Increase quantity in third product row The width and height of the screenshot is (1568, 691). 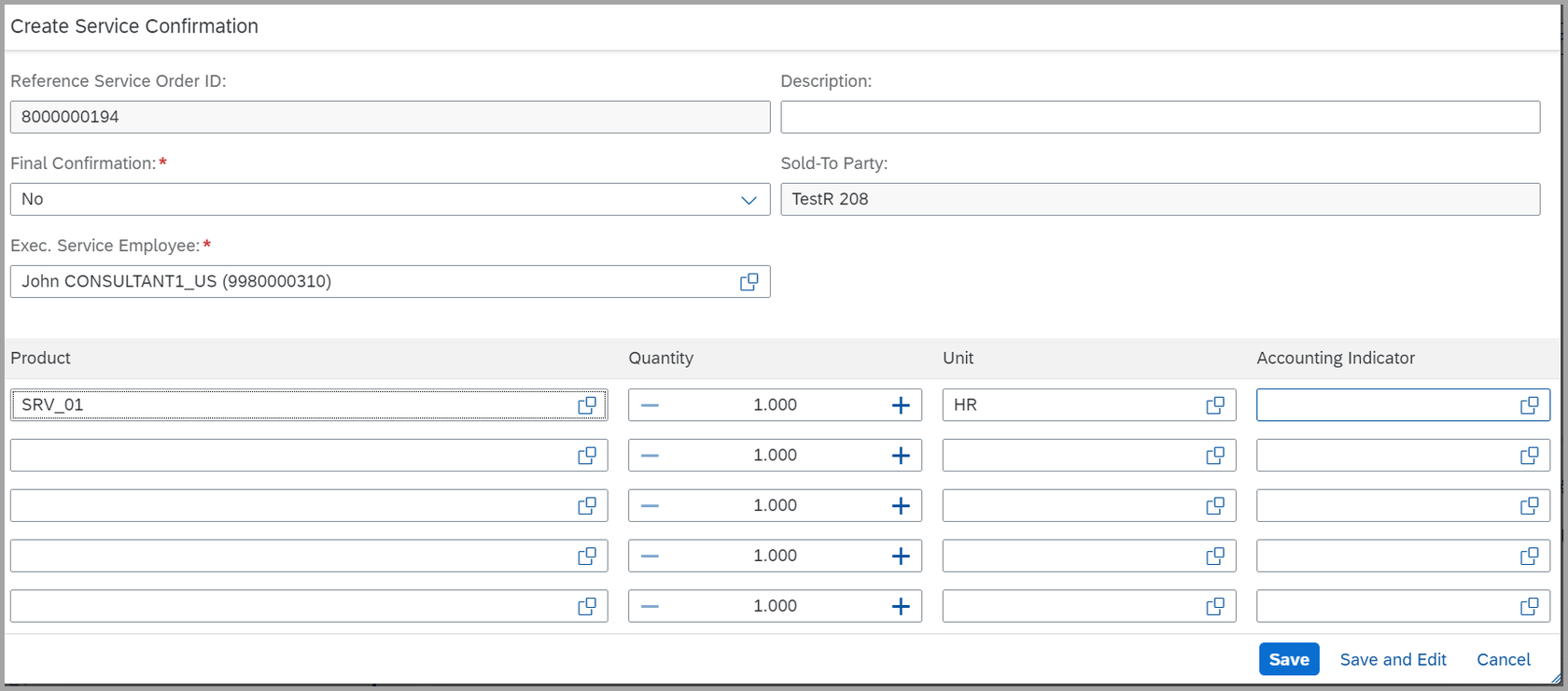[x=901, y=506]
